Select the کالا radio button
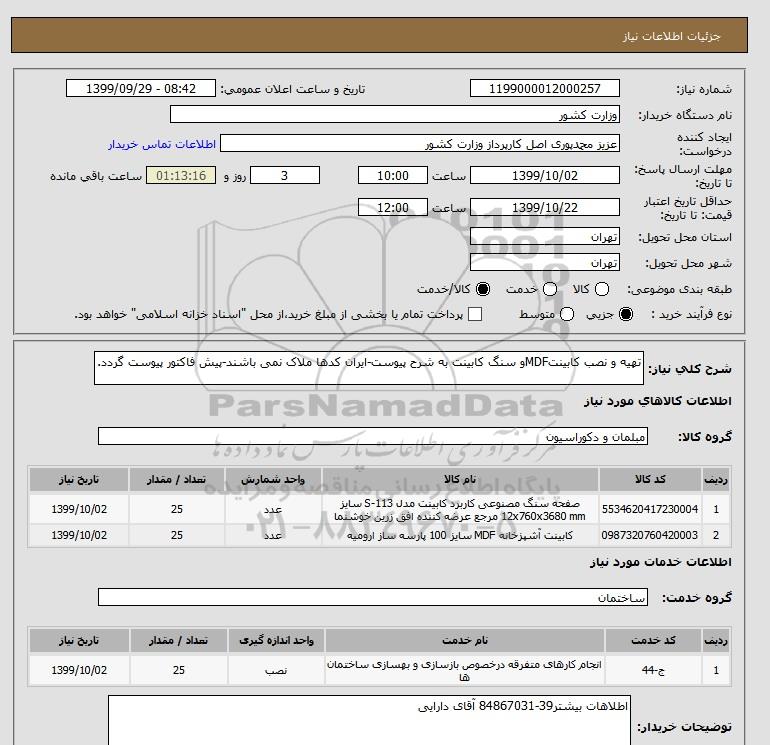 pos(602,289)
